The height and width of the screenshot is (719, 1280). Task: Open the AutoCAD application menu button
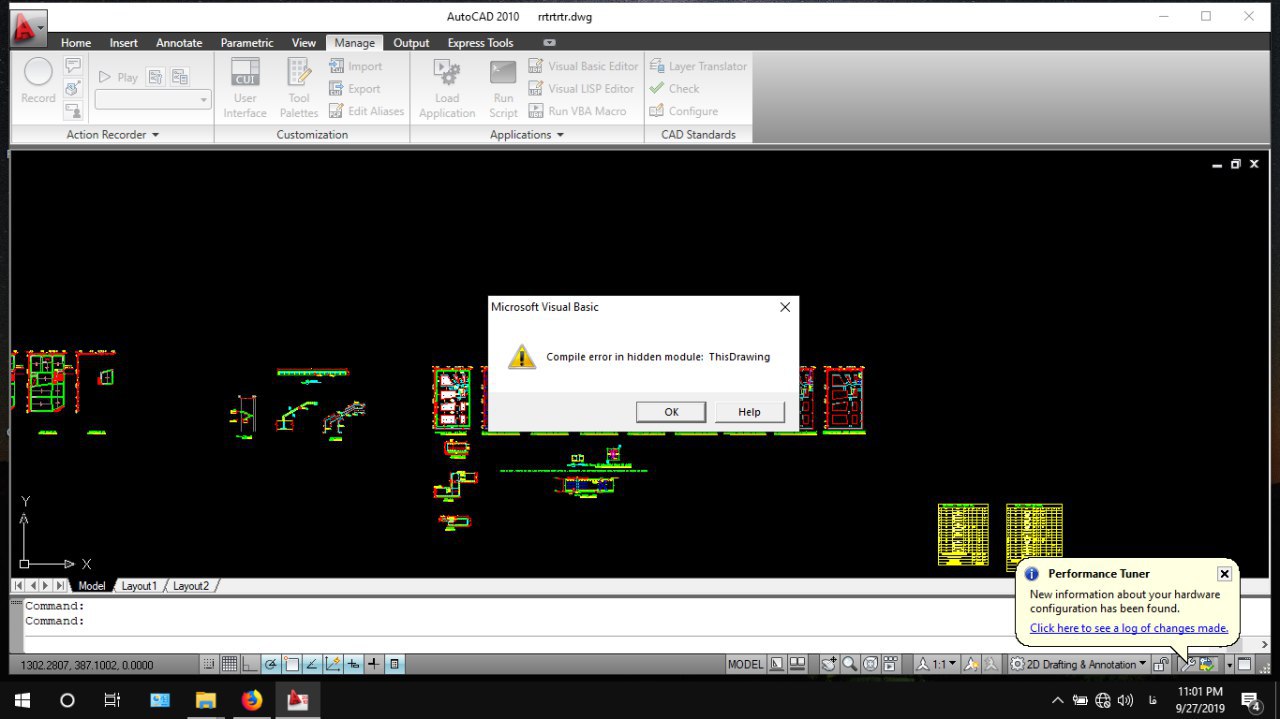(28, 28)
